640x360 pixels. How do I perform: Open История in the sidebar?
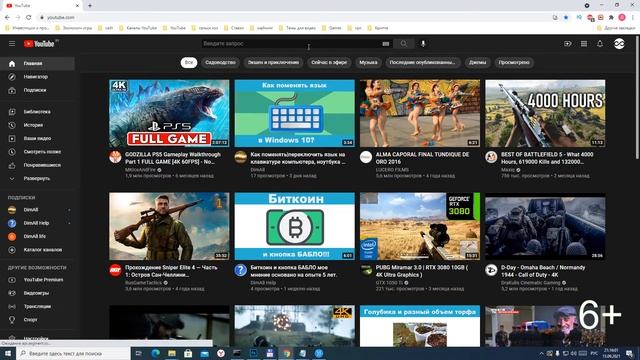click(x=37, y=125)
